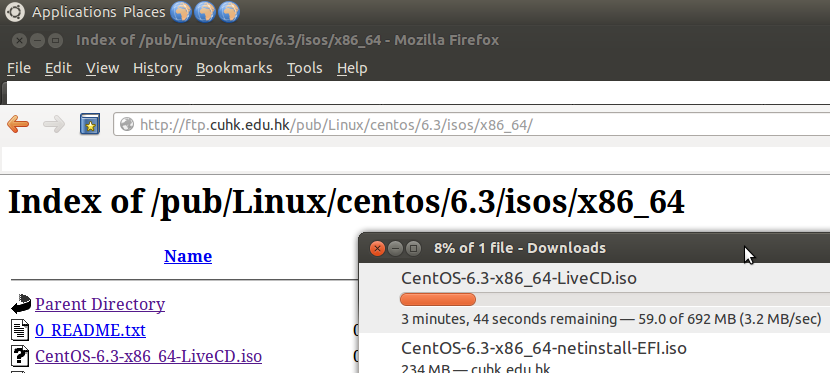This screenshot has height=373, width=830.
Task: Open the Firefox File menu
Action: pos(19,68)
